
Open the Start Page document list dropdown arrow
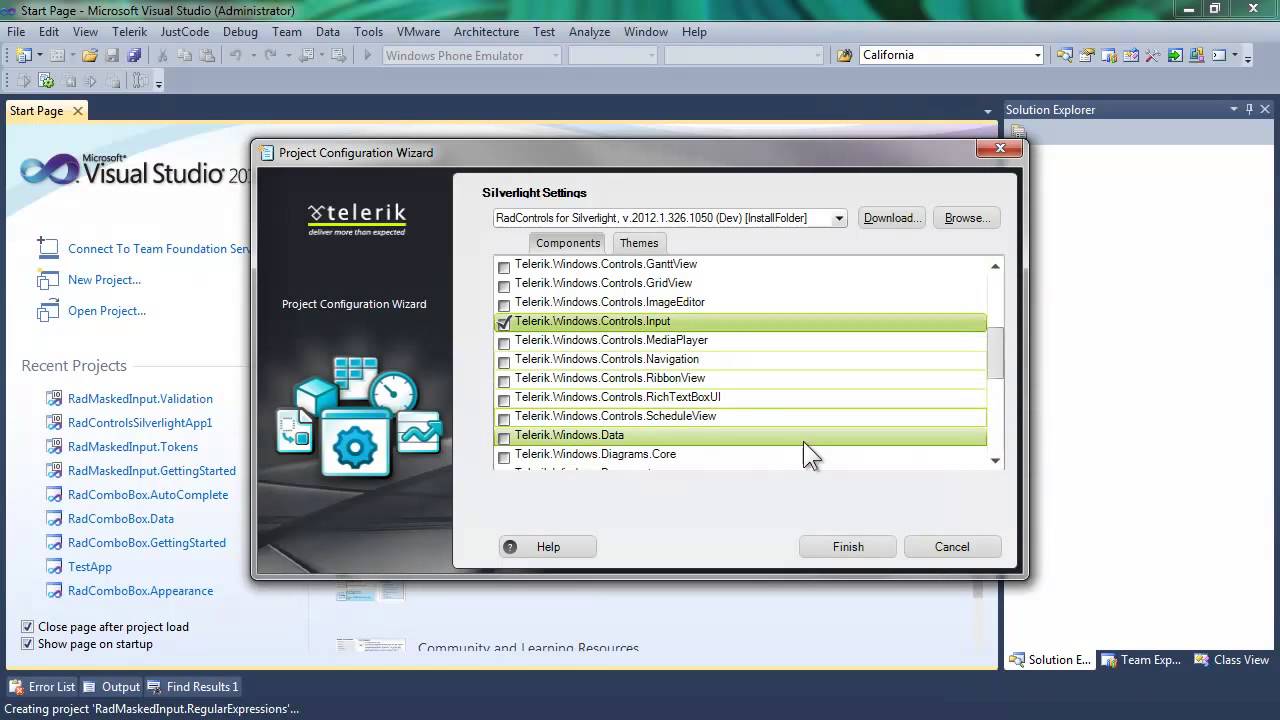[x=988, y=111]
